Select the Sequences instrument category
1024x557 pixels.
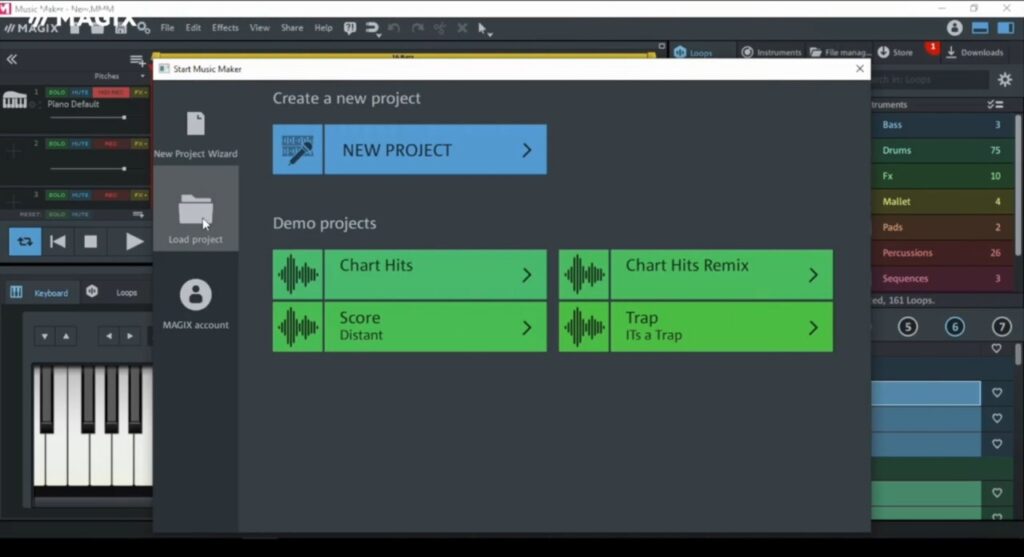942,278
